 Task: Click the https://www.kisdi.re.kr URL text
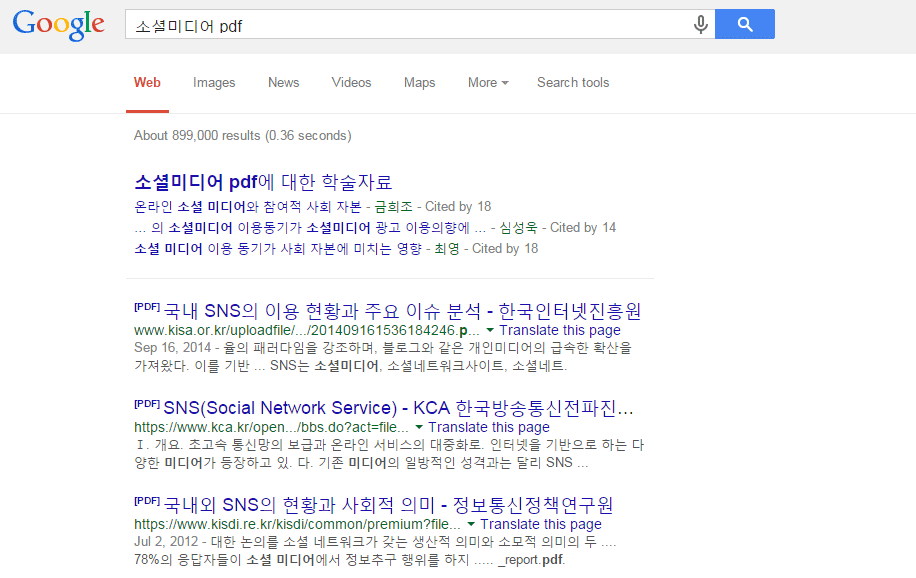(x=297, y=524)
